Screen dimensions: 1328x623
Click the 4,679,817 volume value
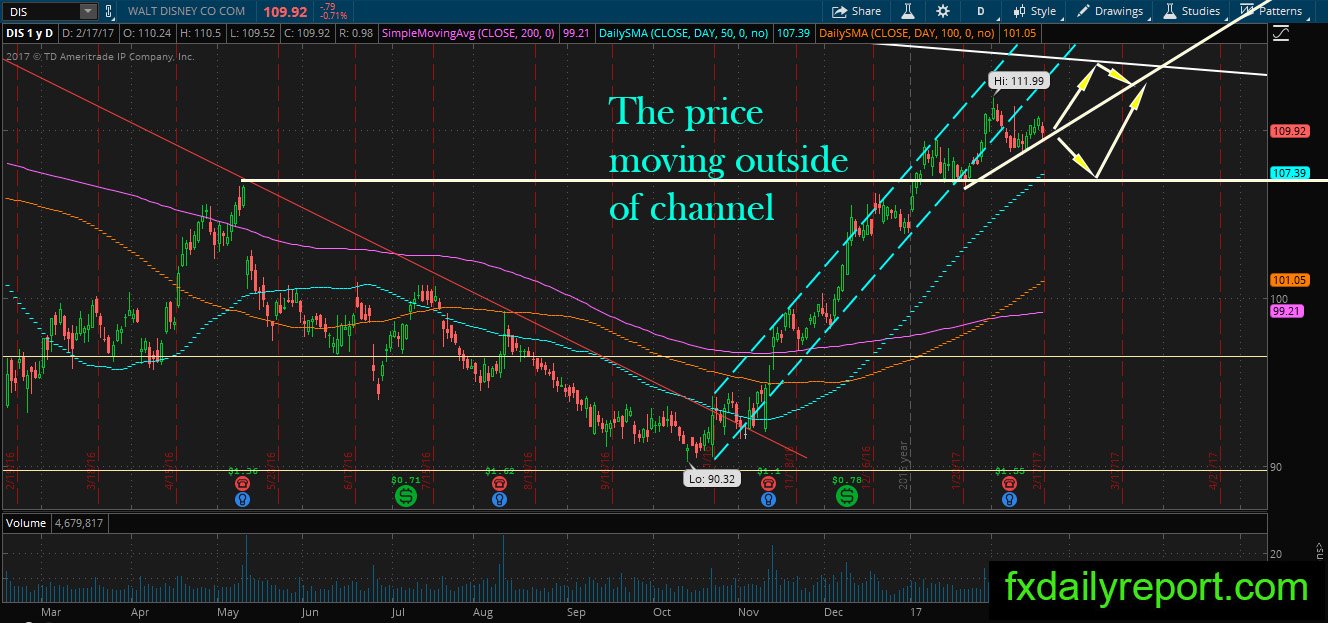pyautogui.click(x=77, y=522)
